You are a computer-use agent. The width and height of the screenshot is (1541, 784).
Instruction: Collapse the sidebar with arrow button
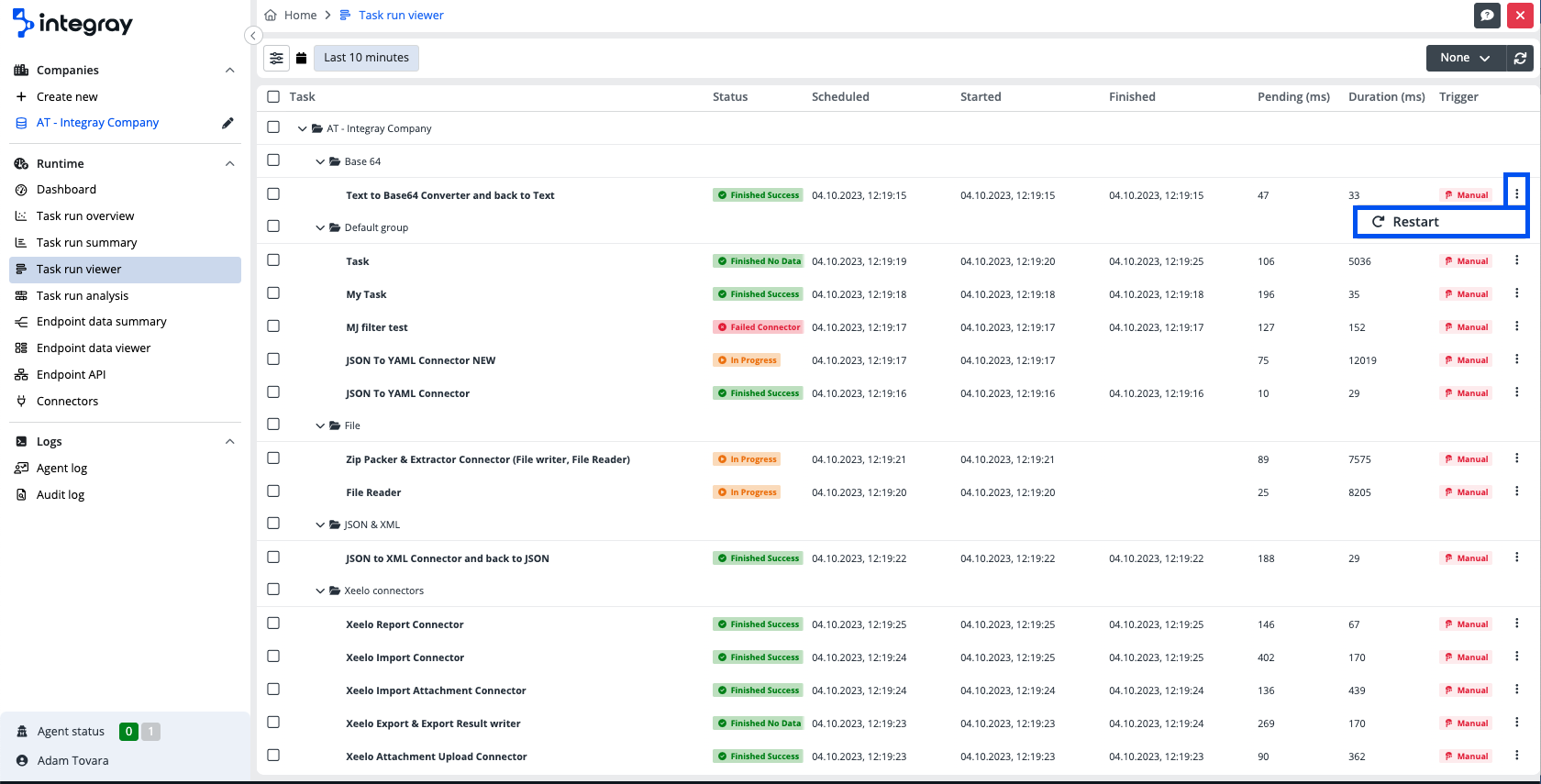coord(253,36)
